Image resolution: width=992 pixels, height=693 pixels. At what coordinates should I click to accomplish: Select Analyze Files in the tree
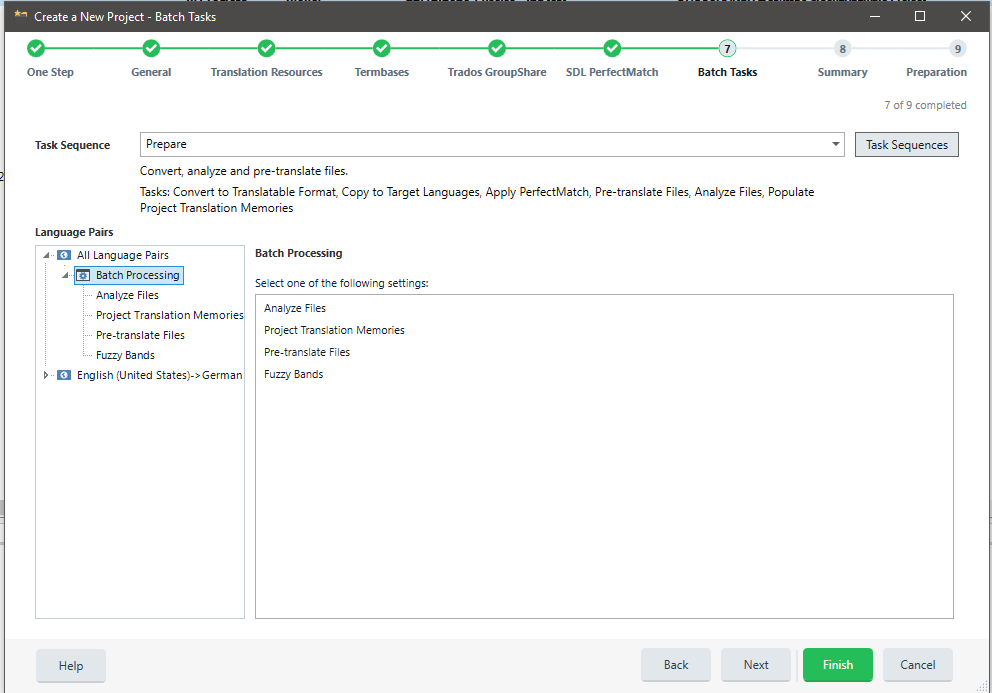tap(127, 295)
